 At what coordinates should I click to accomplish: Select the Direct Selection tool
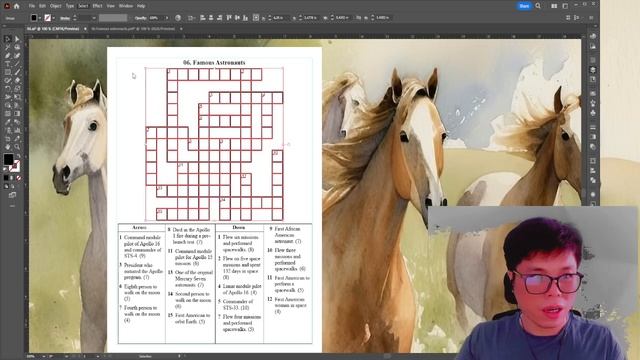click(x=17, y=39)
